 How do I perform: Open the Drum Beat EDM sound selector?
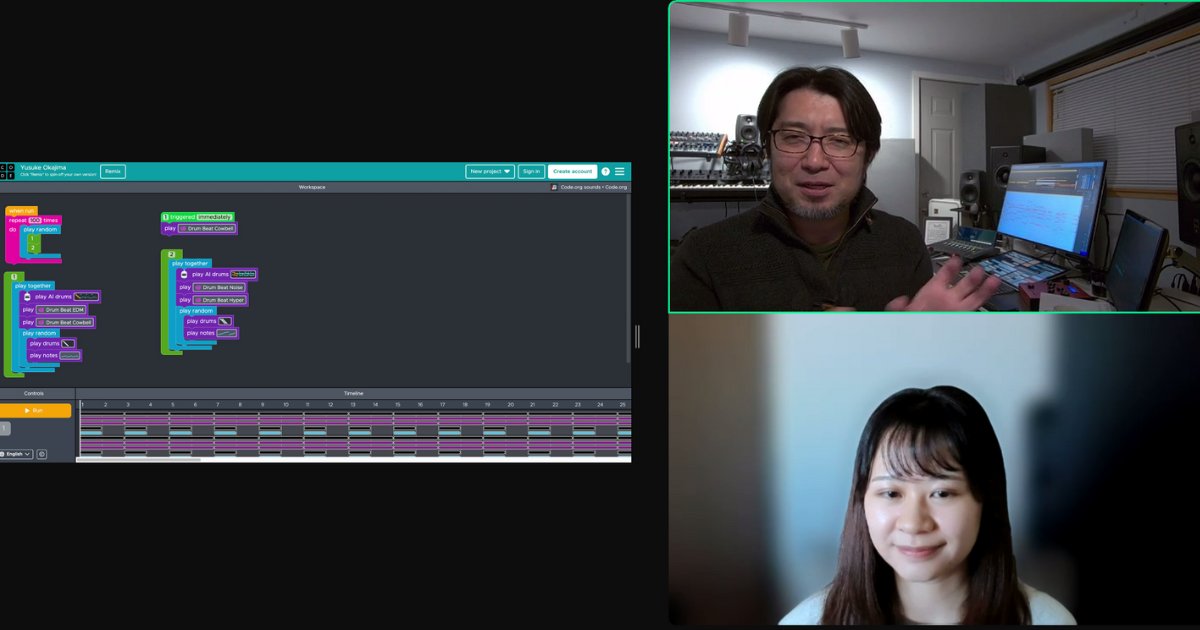[x=61, y=310]
